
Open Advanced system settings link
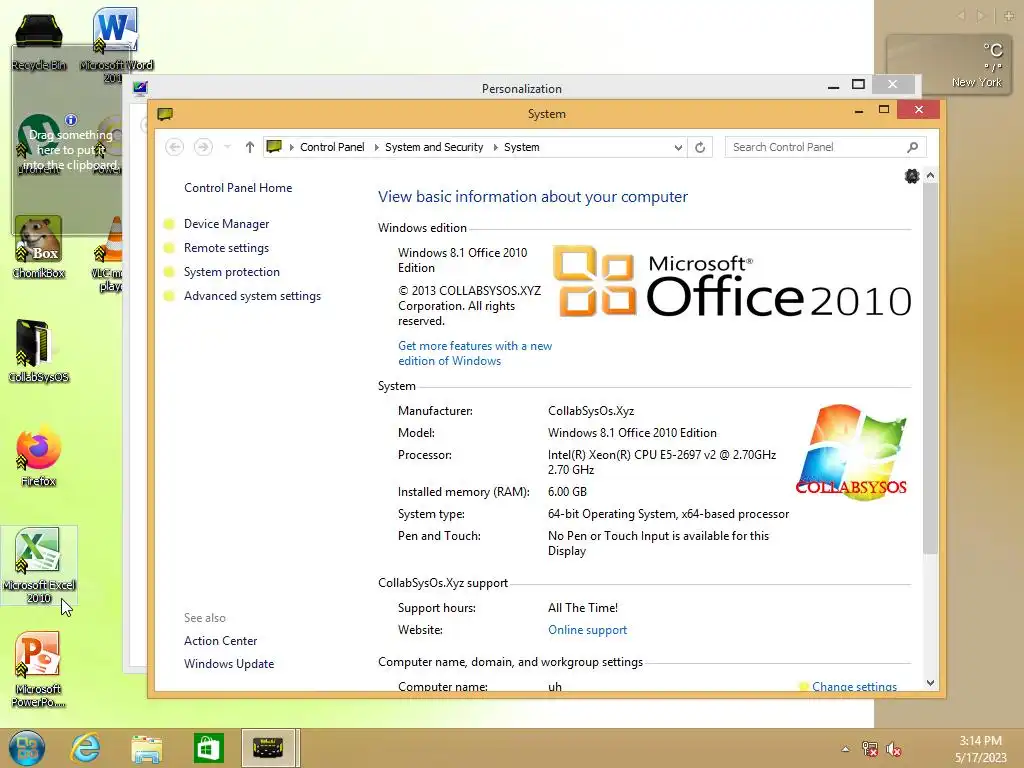pyautogui.click(x=253, y=296)
